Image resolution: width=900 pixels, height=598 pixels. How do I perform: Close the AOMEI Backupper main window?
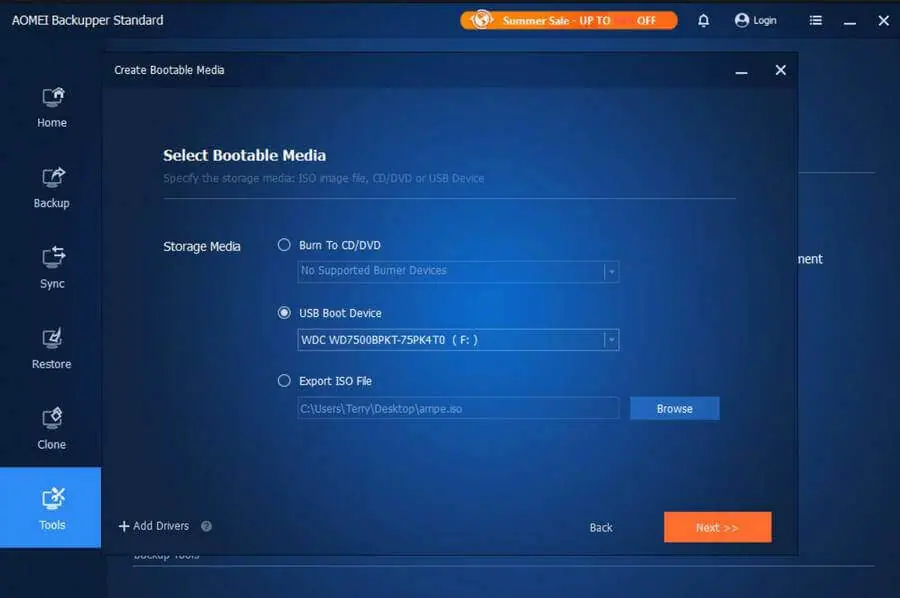883,21
